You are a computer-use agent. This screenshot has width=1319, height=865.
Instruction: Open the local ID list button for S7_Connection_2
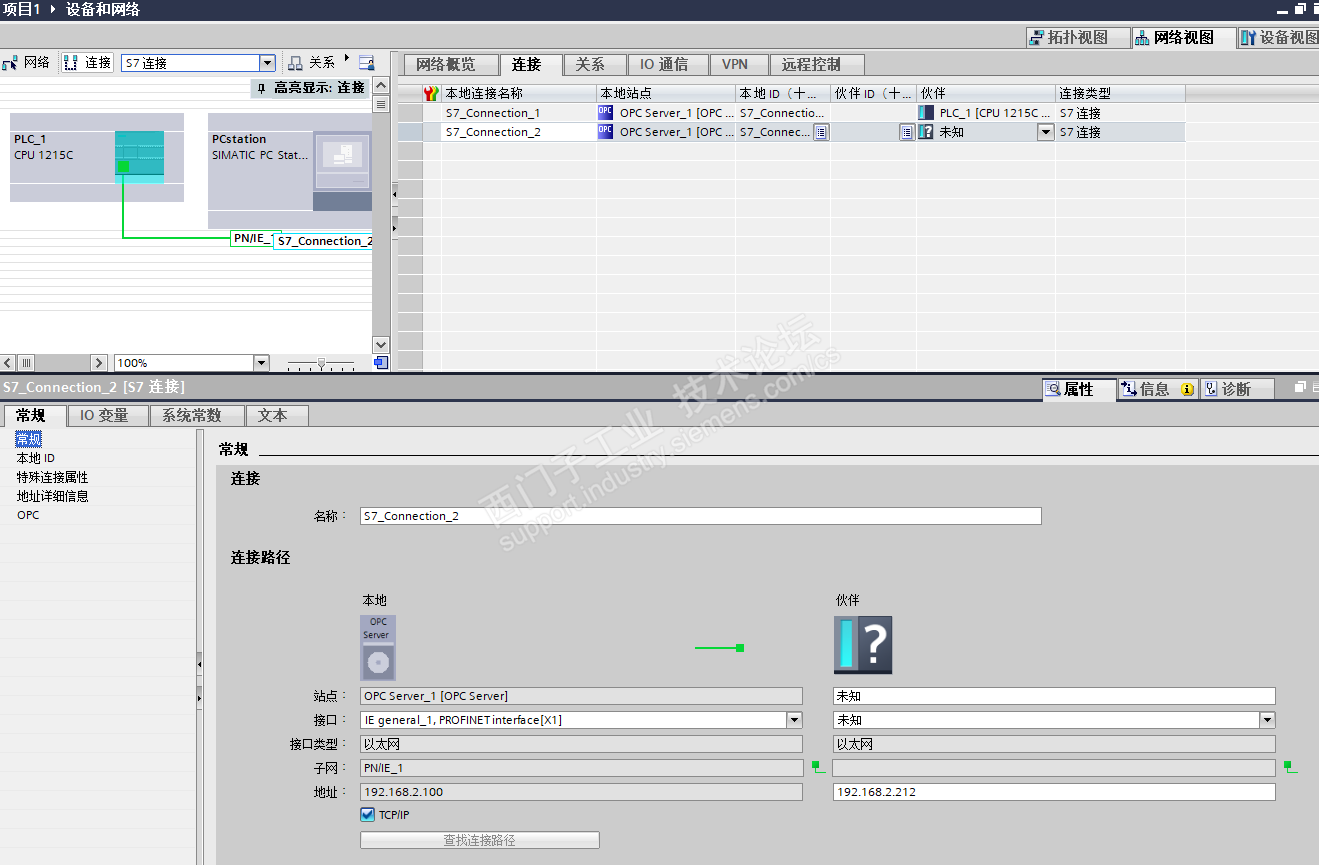pos(821,132)
